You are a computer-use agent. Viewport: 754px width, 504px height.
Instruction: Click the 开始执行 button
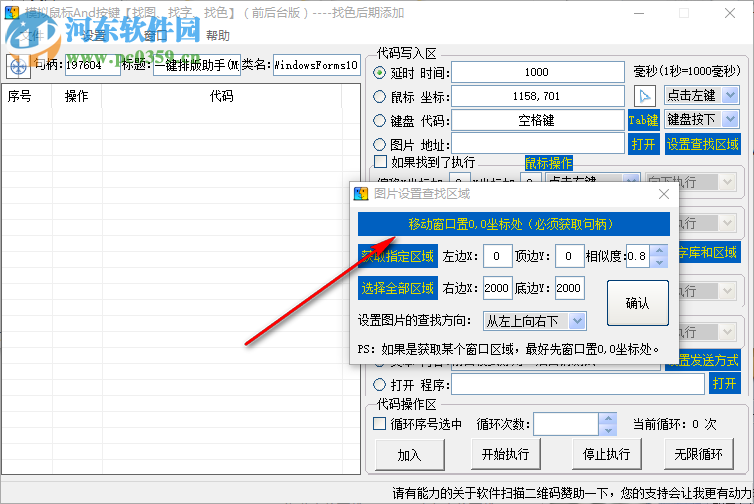[506, 454]
